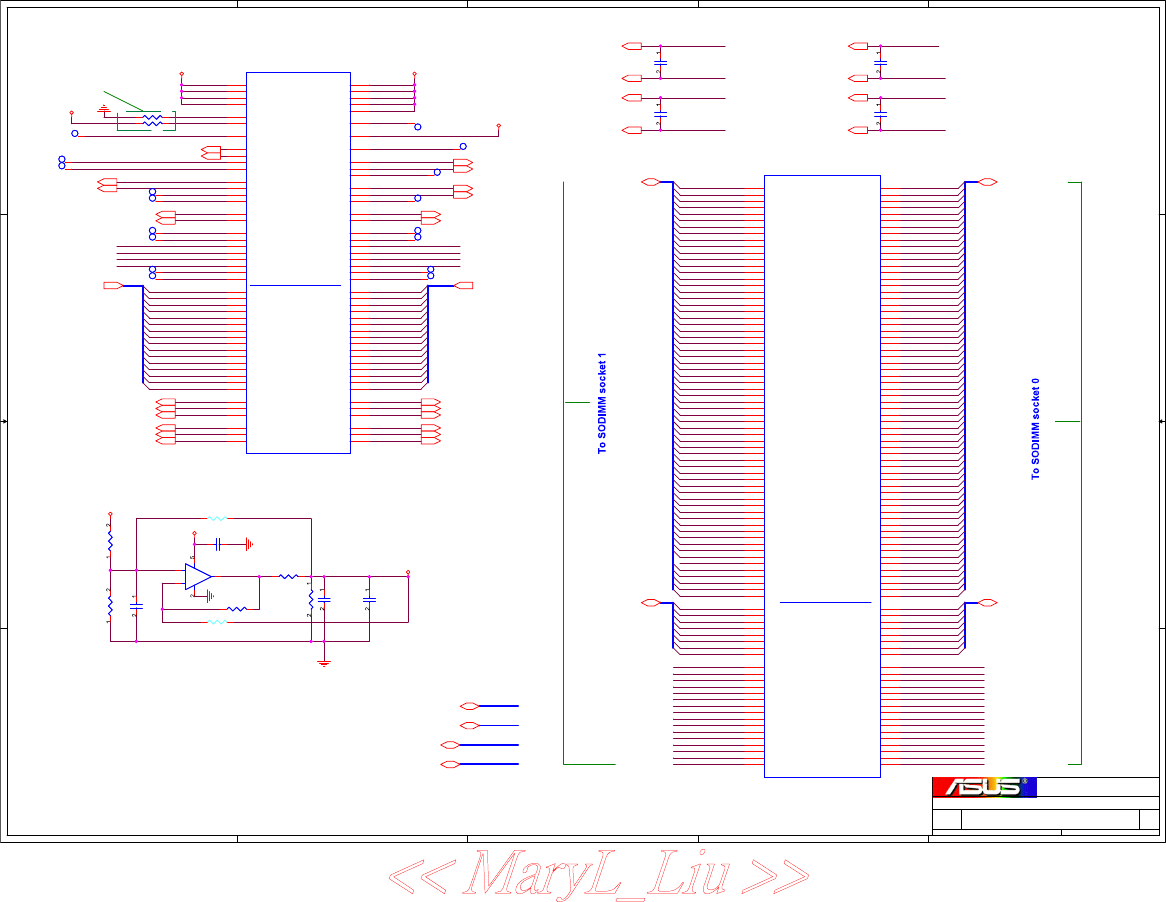The image size is (1166, 902).
Task: Select the large SODIMM connector component rectangle
Action: click(x=822, y=477)
